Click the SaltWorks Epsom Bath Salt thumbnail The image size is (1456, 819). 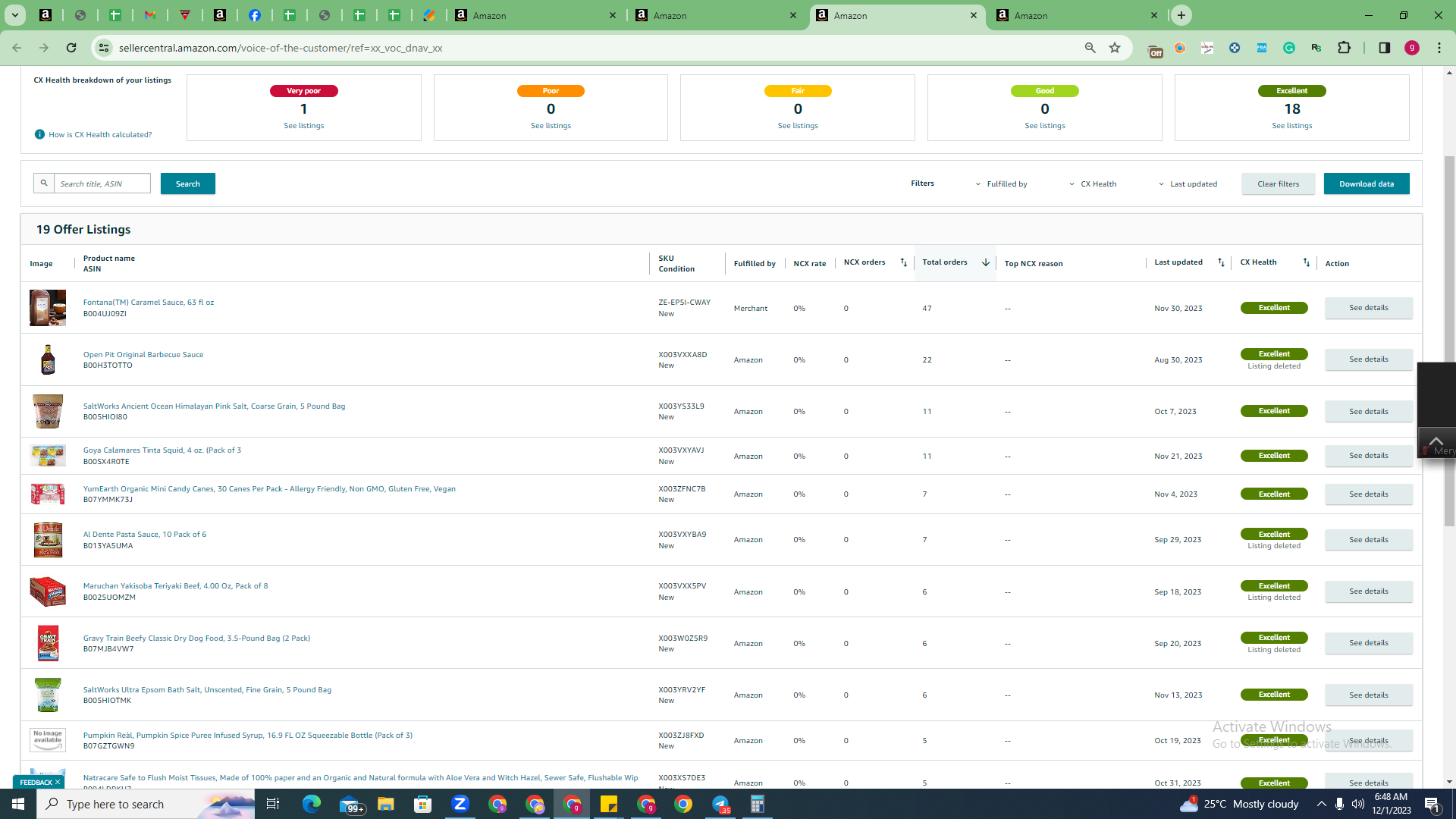tap(48, 695)
